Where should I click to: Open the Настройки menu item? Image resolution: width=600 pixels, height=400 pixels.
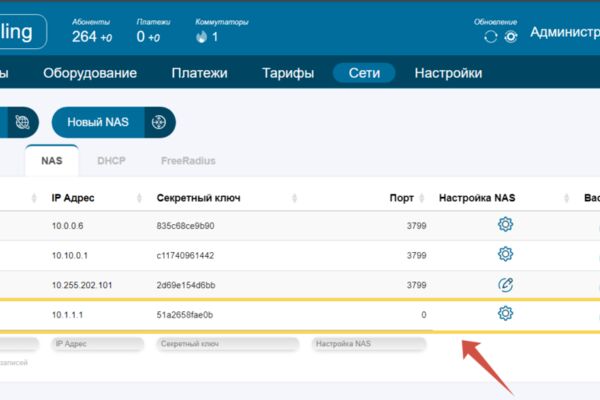tap(448, 73)
